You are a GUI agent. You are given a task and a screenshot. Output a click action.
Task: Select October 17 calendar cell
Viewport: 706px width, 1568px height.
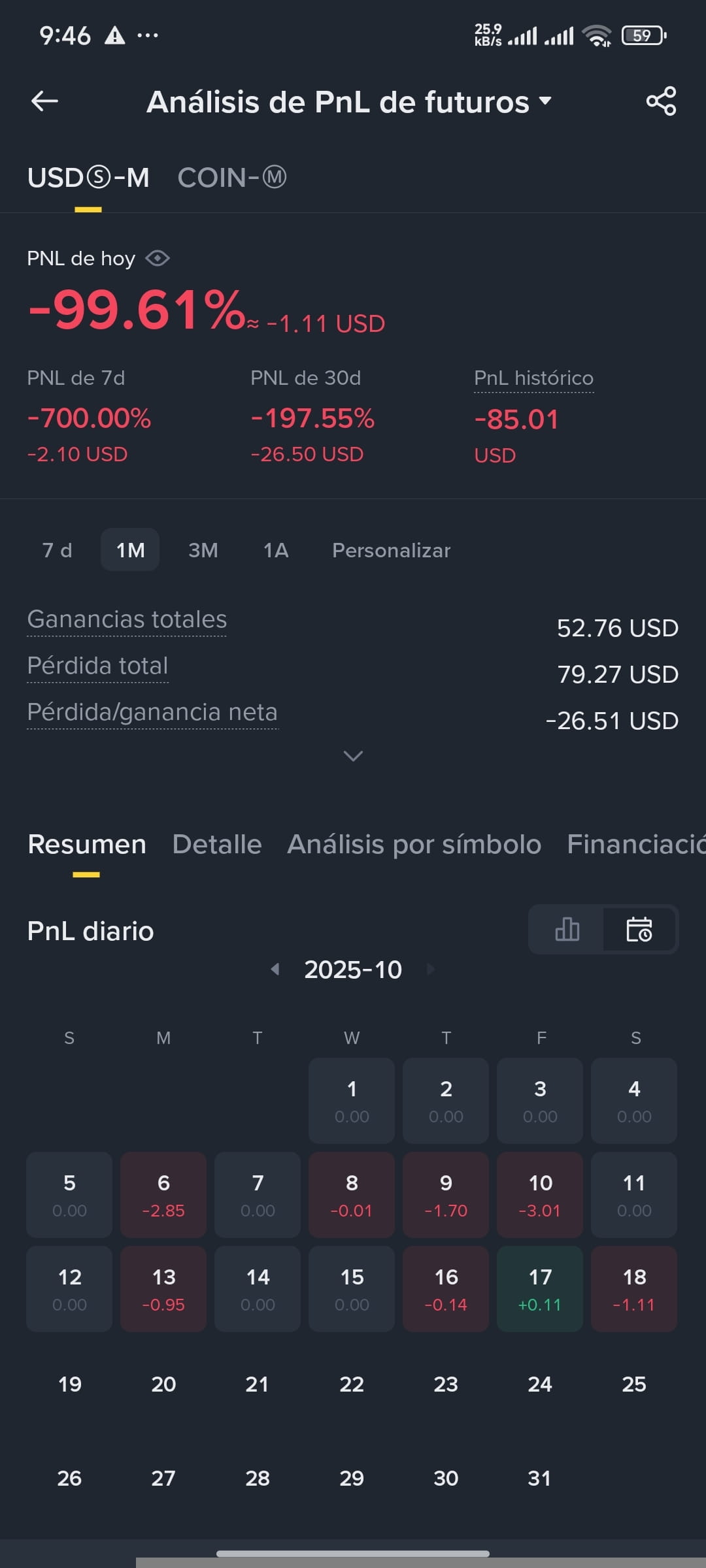coord(540,1289)
